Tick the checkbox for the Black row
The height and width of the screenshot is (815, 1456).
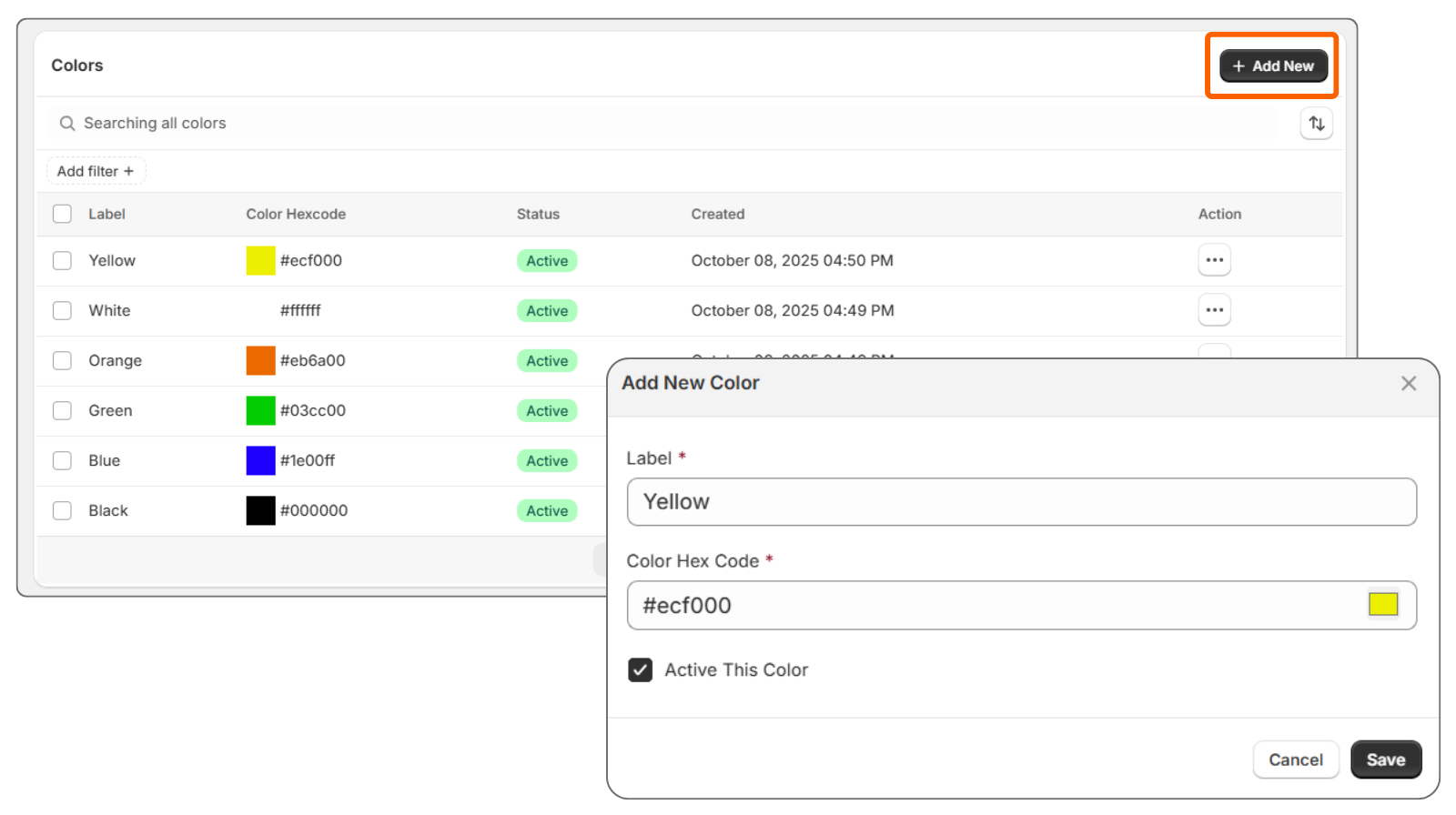pyautogui.click(x=62, y=511)
